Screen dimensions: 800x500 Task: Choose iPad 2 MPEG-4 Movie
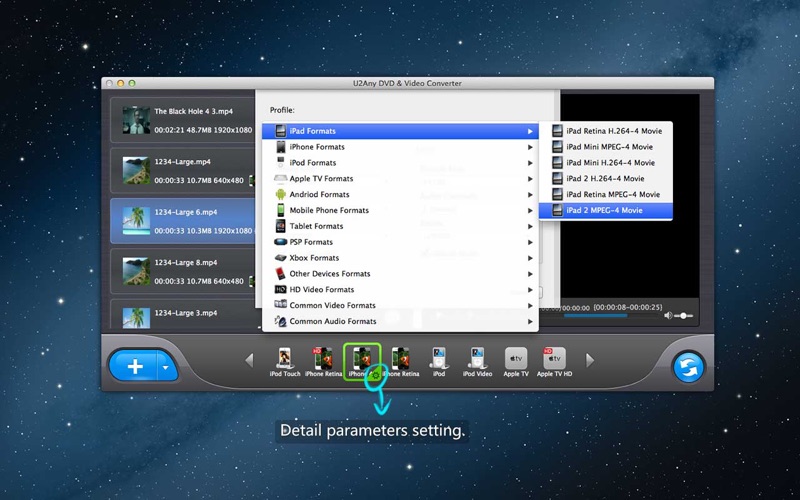coord(606,210)
